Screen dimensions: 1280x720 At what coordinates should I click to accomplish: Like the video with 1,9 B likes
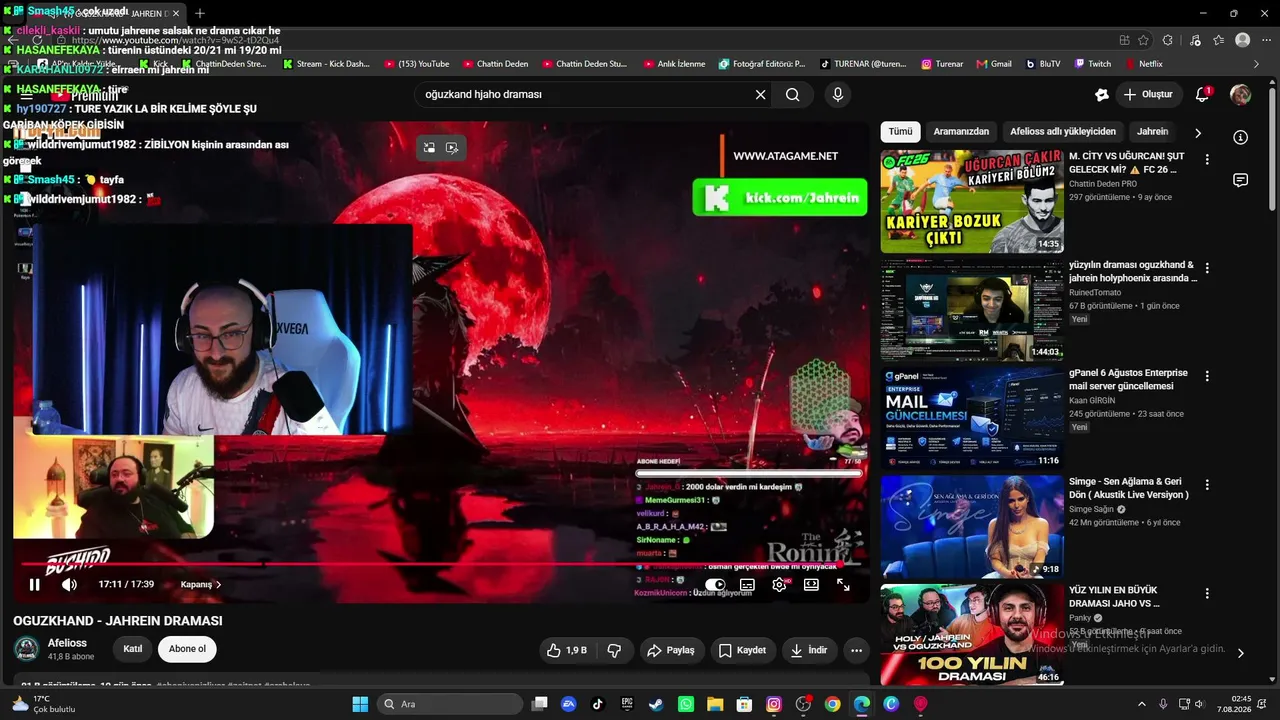coord(567,650)
